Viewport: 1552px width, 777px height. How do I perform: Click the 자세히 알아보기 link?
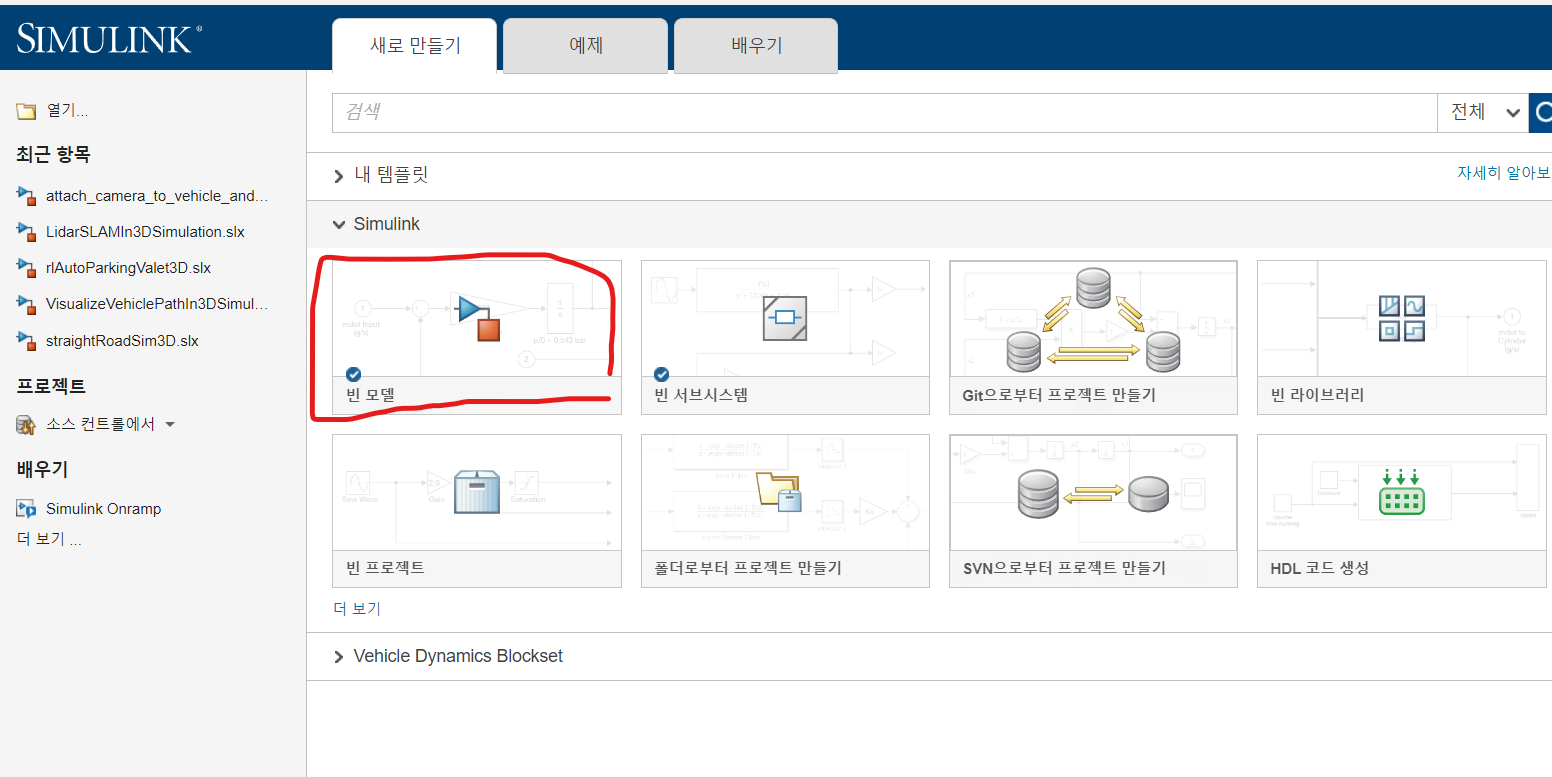click(x=1504, y=173)
